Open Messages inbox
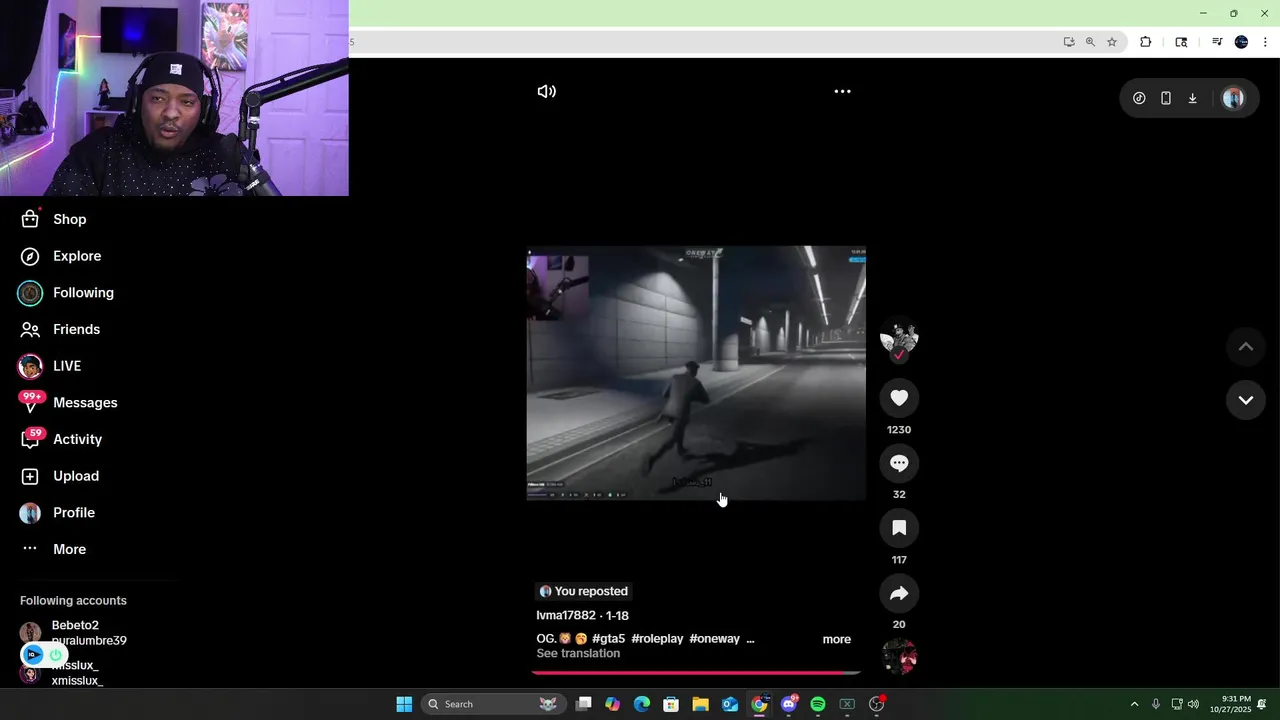The height and width of the screenshot is (720, 1280). coord(68,403)
